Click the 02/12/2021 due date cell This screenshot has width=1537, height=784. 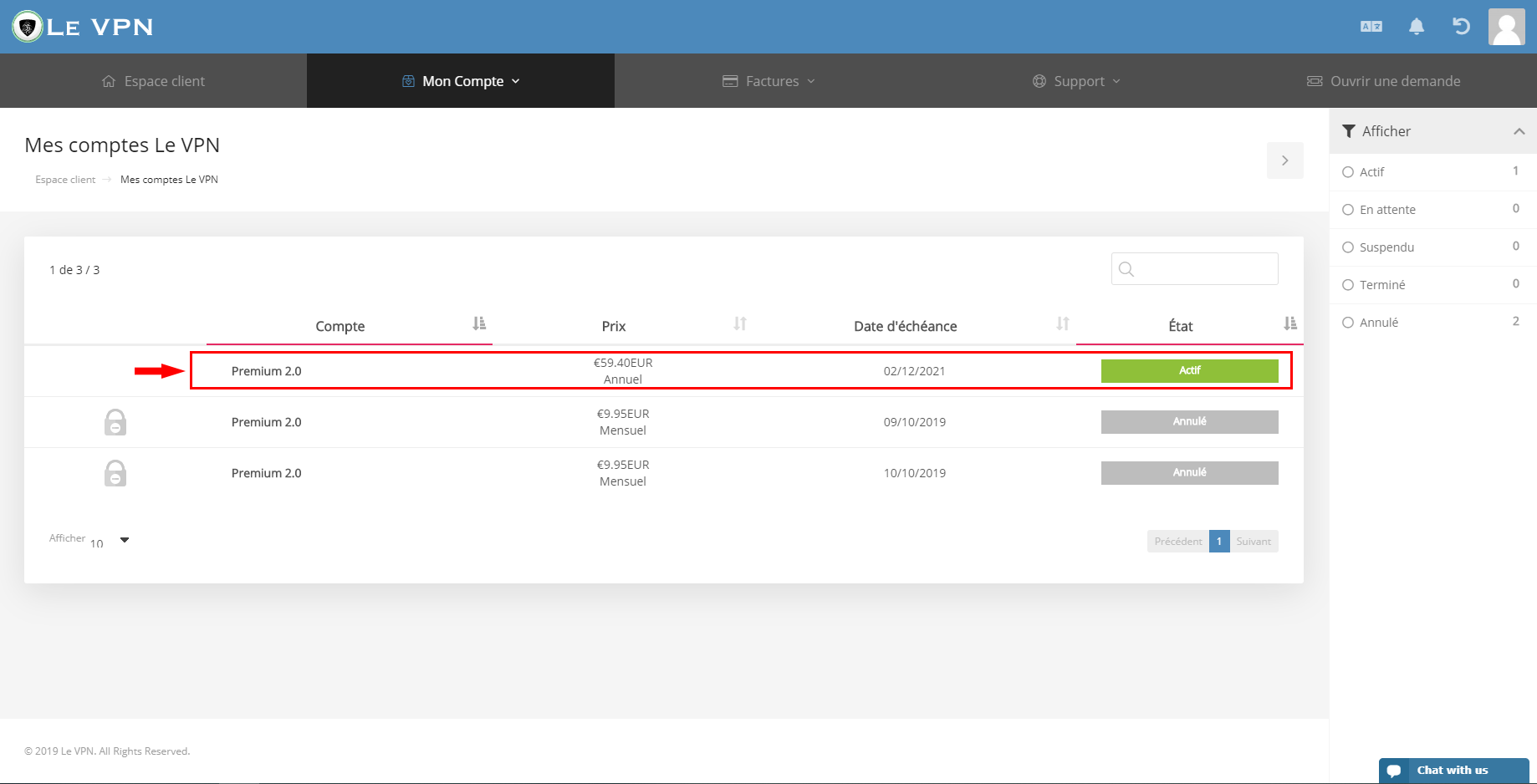tap(914, 371)
